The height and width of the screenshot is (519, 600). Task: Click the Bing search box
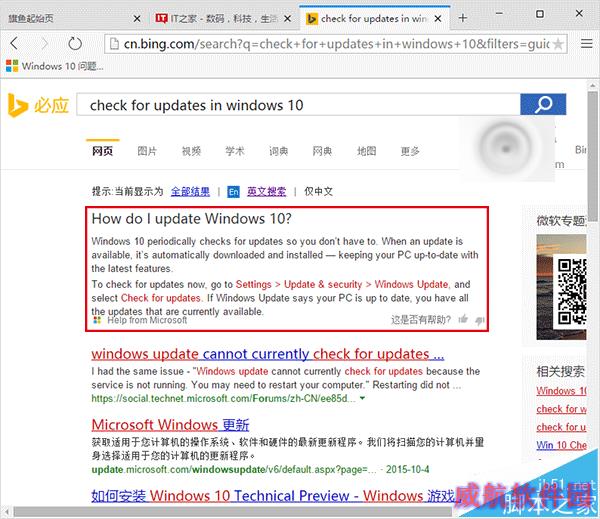[x=298, y=104]
